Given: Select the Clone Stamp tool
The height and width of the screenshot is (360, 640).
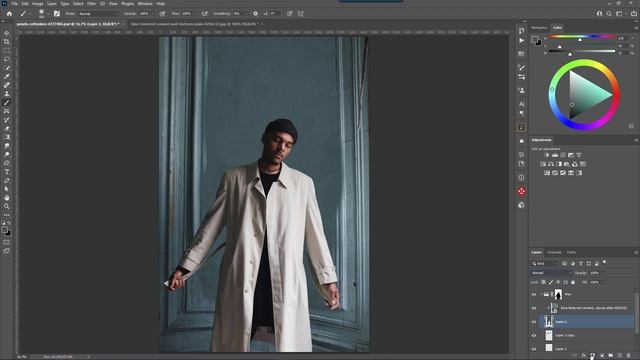Looking at the screenshot, I should pos(7,93).
